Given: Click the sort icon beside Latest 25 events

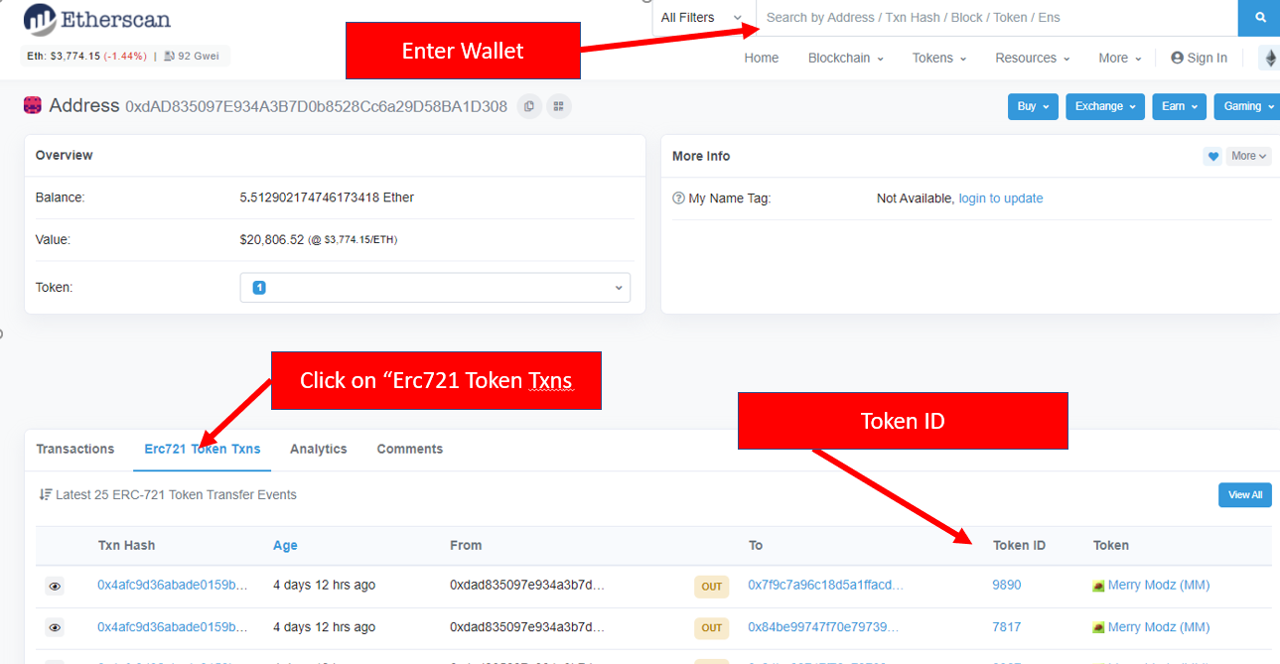Looking at the screenshot, I should click(x=45, y=495).
